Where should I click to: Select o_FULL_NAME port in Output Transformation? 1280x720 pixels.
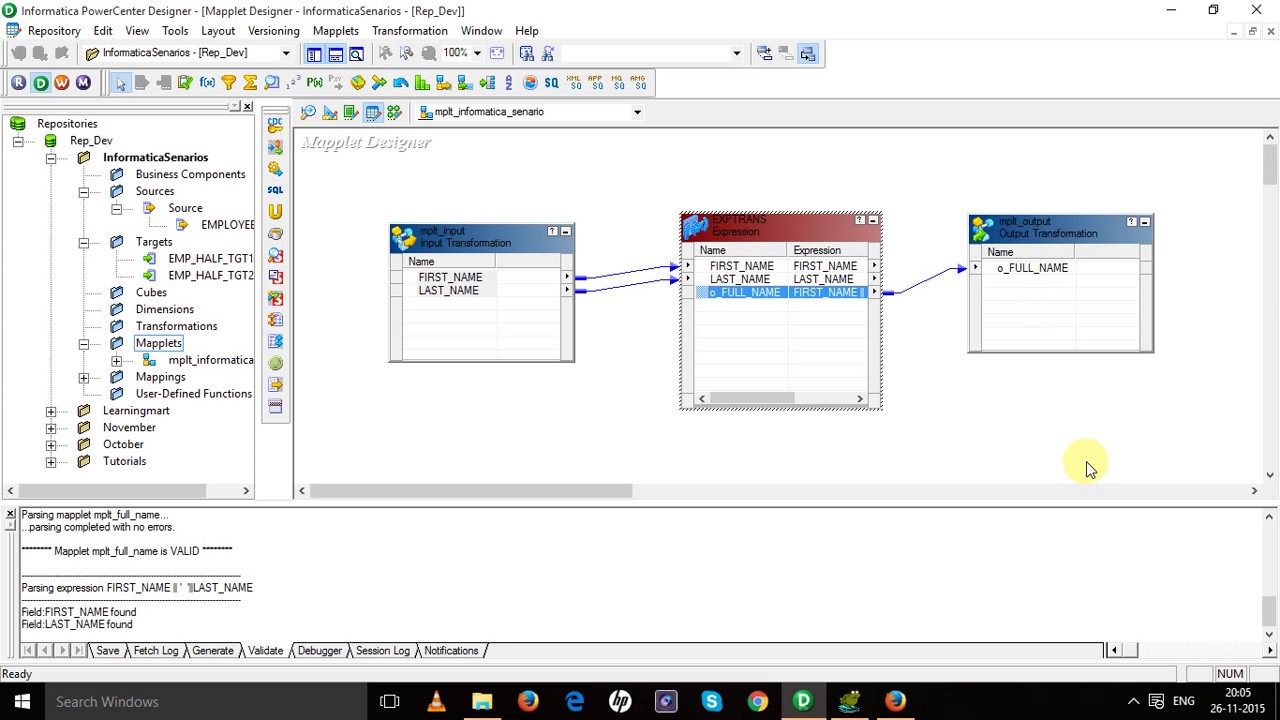tap(1032, 268)
